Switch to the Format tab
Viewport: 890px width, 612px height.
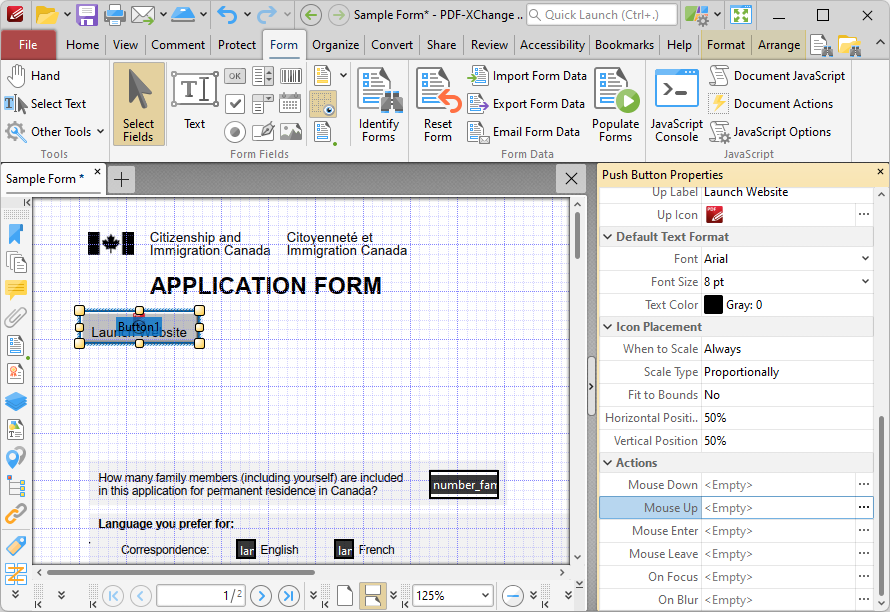click(726, 45)
